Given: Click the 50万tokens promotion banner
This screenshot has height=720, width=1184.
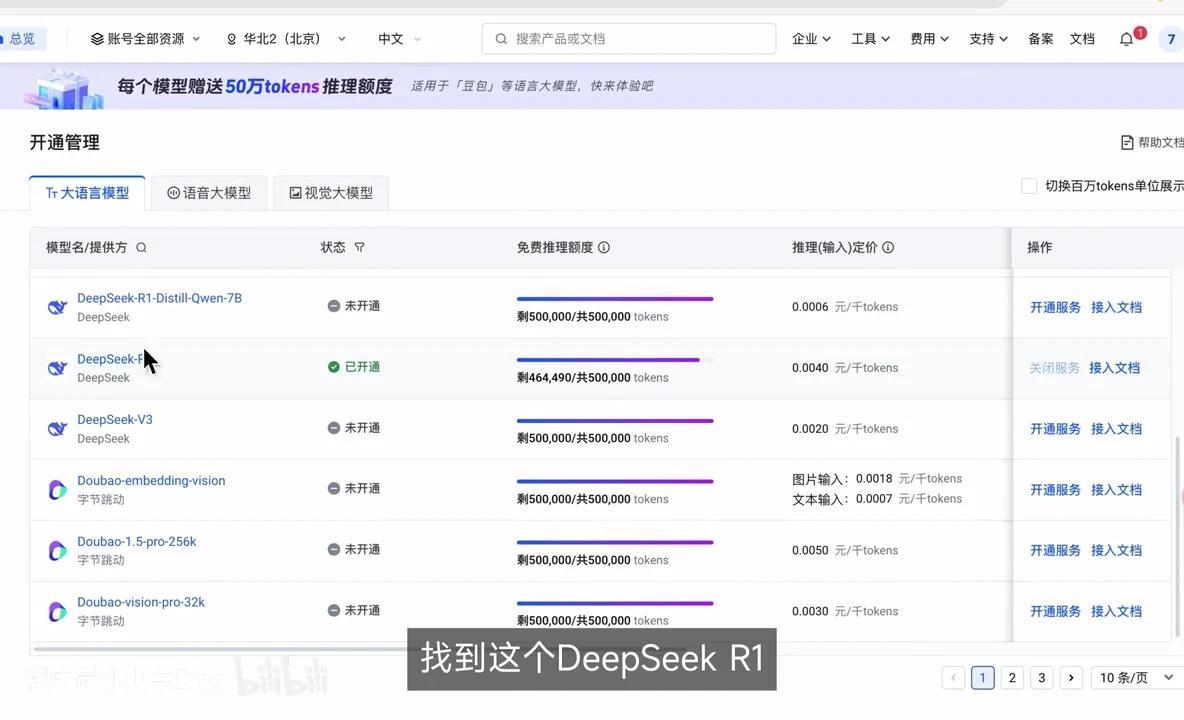Looking at the screenshot, I should pos(592,86).
